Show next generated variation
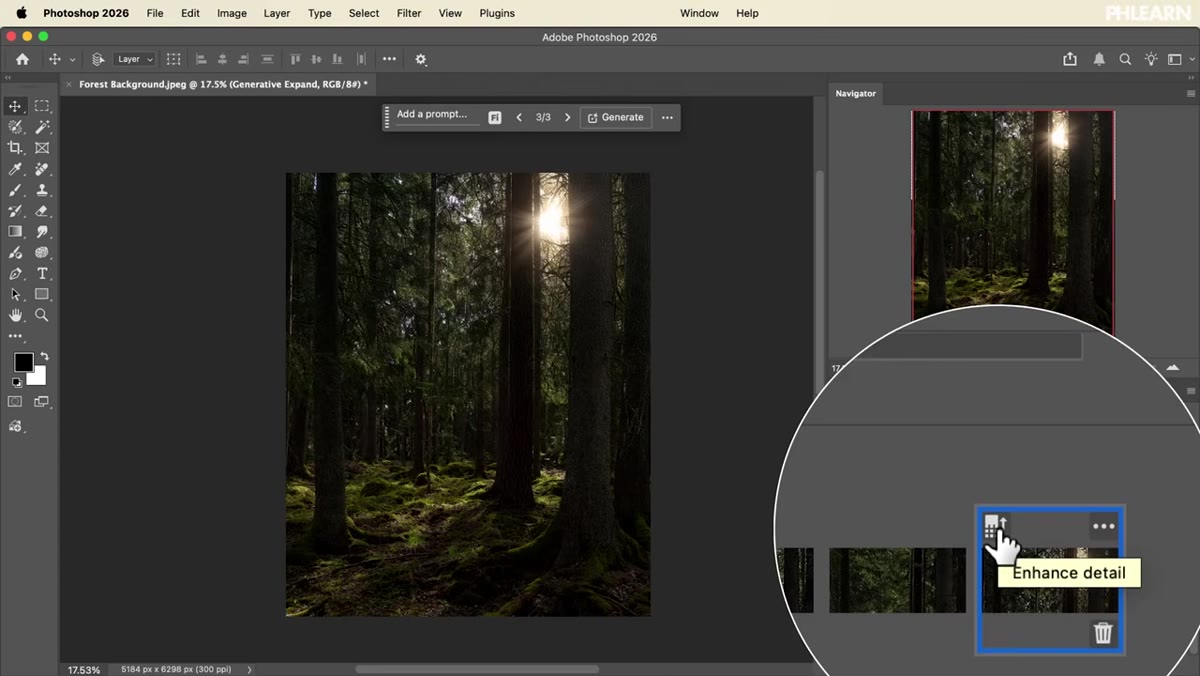This screenshot has width=1200, height=676. click(x=568, y=117)
